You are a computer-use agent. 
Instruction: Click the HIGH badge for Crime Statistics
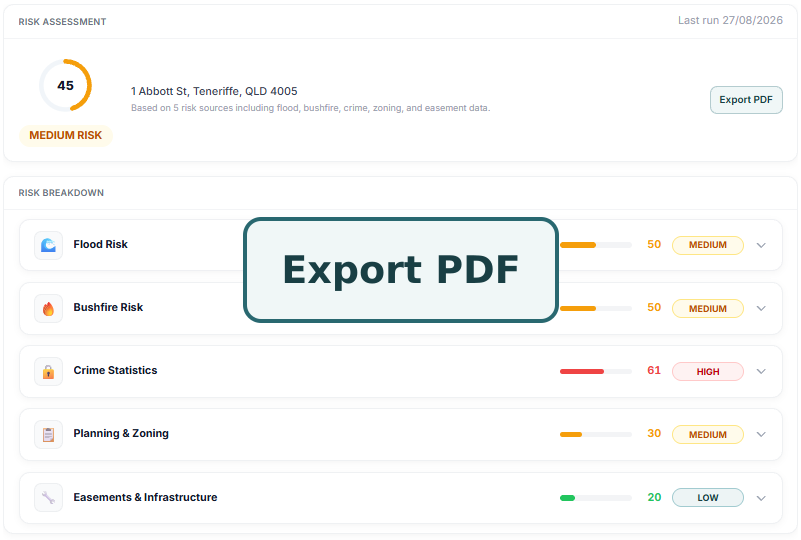(708, 372)
